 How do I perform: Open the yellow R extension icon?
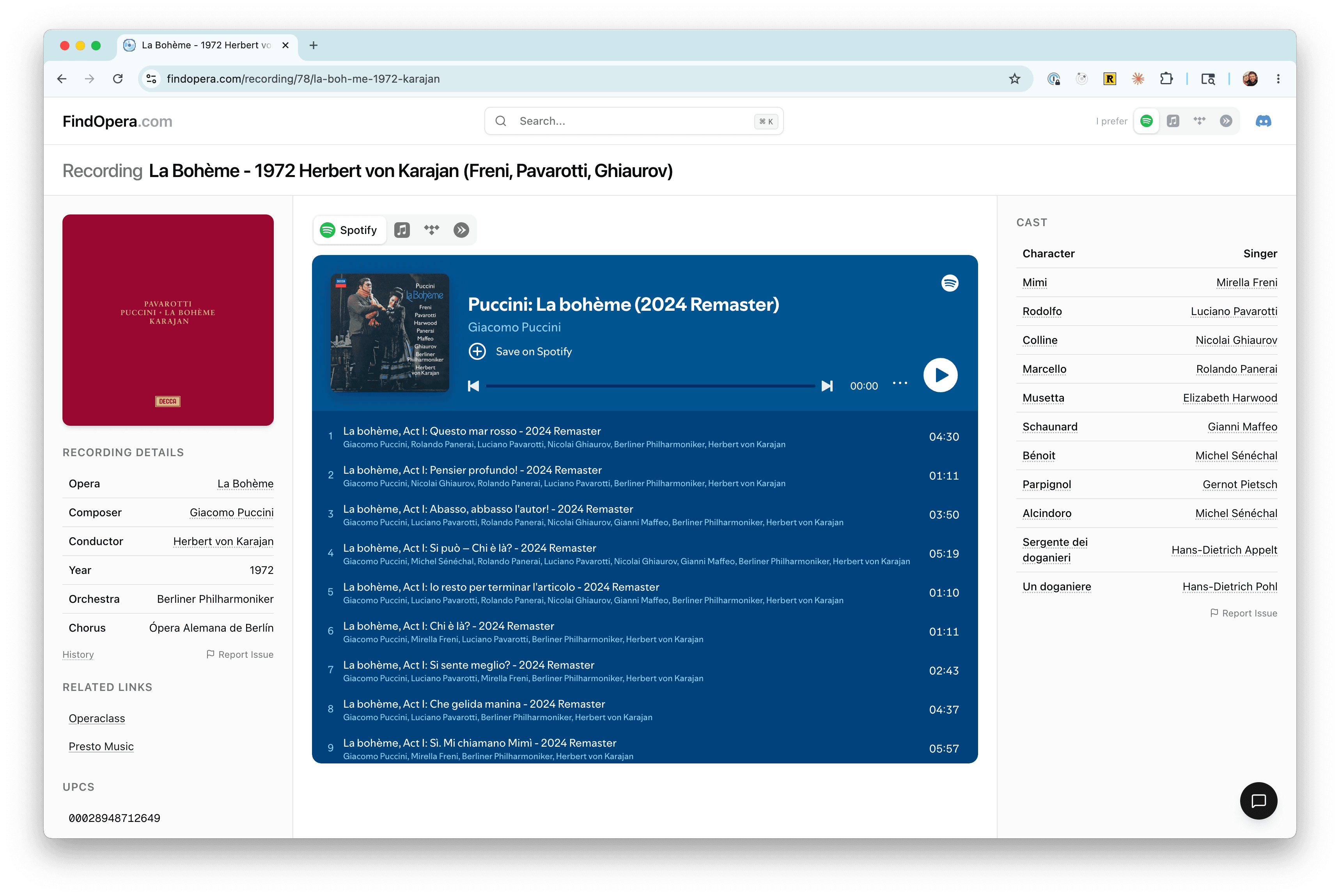coord(1110,79)
